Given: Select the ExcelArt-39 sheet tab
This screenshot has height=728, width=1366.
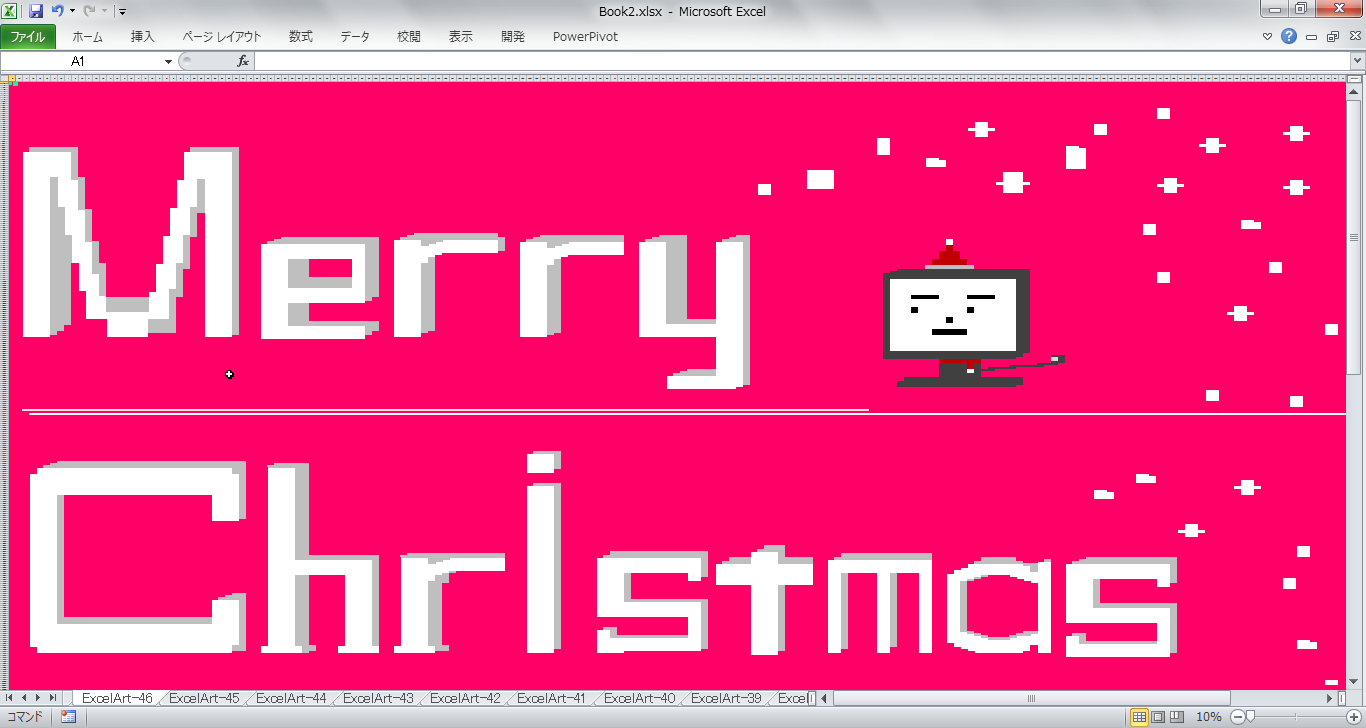Looking at the screenshot, I should click(726, 698).
